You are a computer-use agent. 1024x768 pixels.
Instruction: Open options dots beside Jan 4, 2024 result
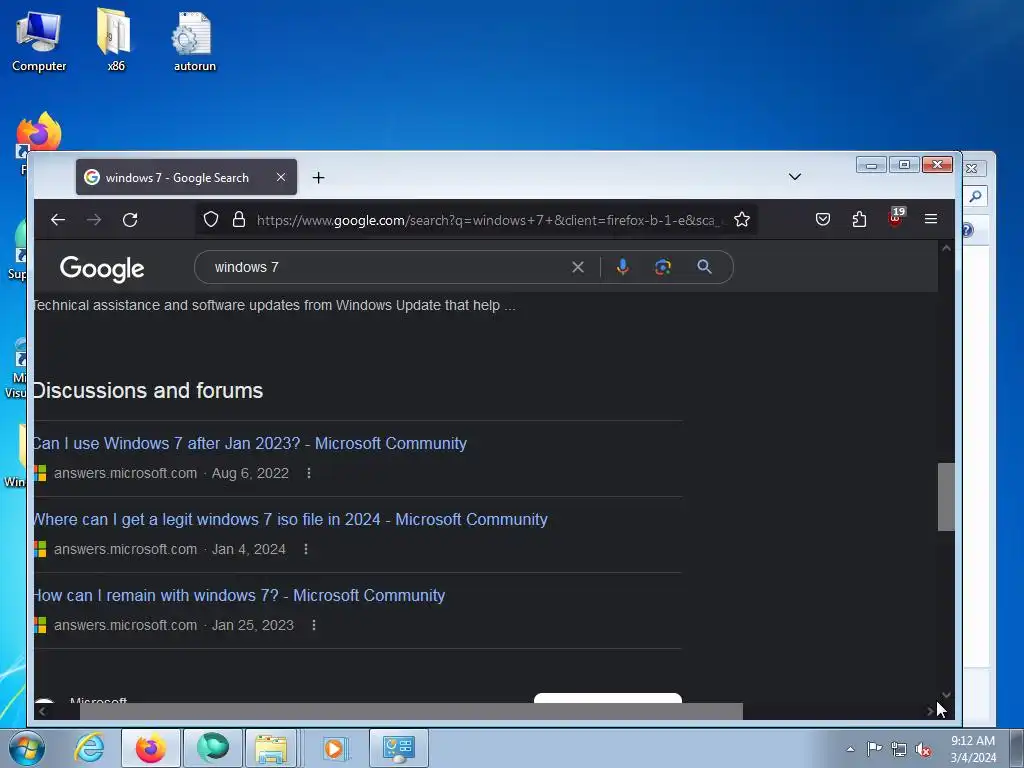pos(306,549)
